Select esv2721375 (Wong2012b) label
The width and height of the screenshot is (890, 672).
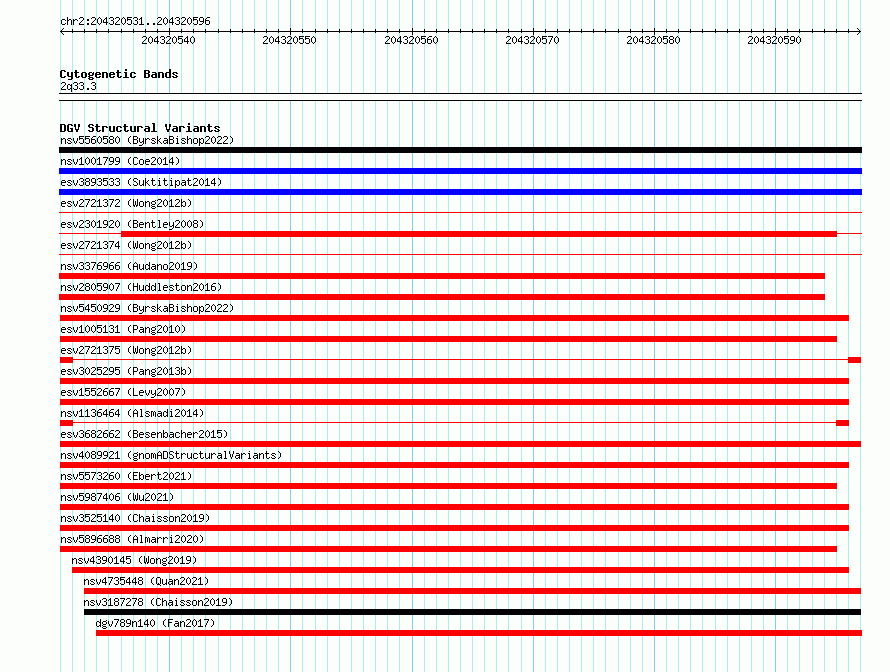[126, 350]
